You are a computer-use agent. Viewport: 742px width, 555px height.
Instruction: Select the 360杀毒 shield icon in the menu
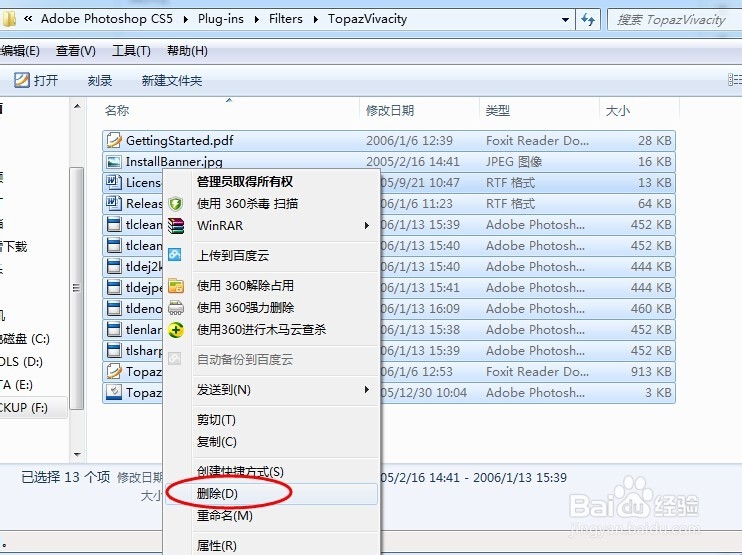point(176,204)
